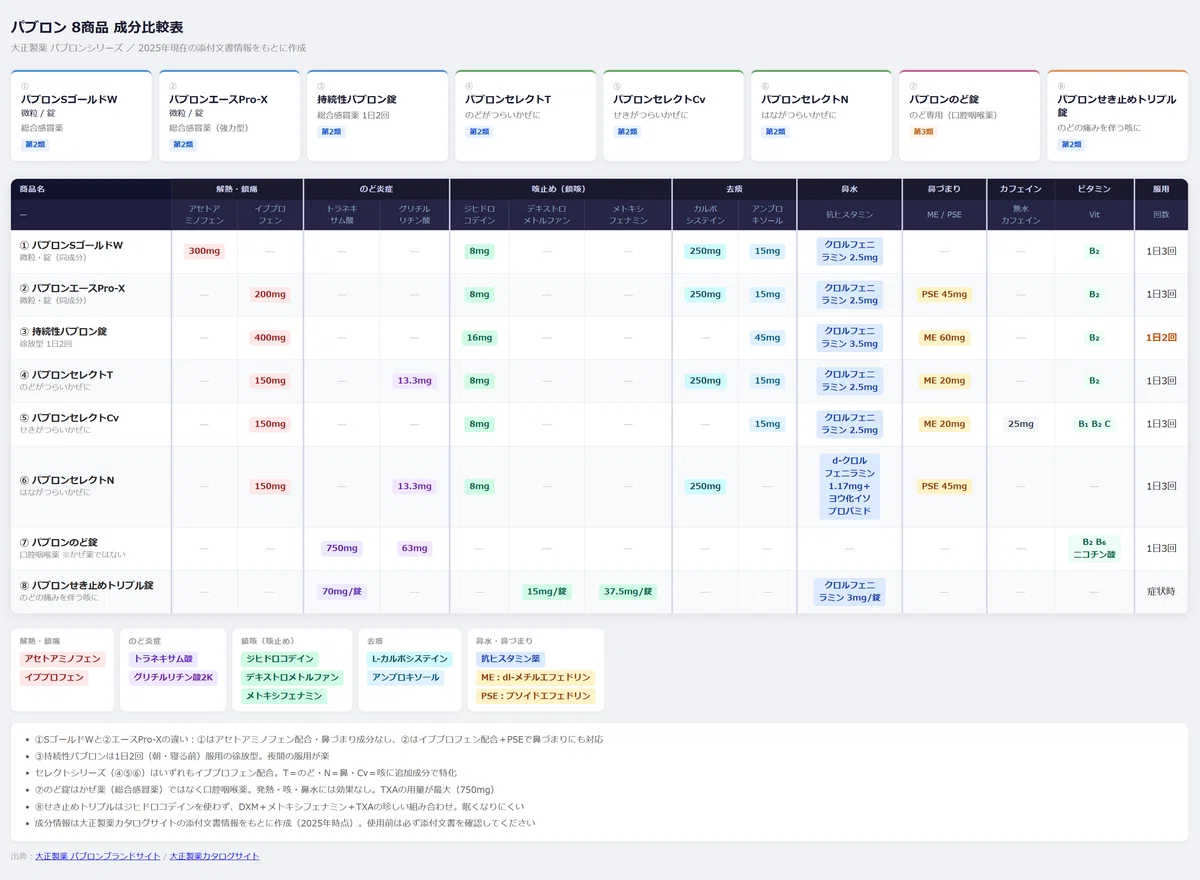The image size is (1200, 880).
Task: Click PSE 45mg in パブロンセレクトN row
Action: click(x=944, y=486)
